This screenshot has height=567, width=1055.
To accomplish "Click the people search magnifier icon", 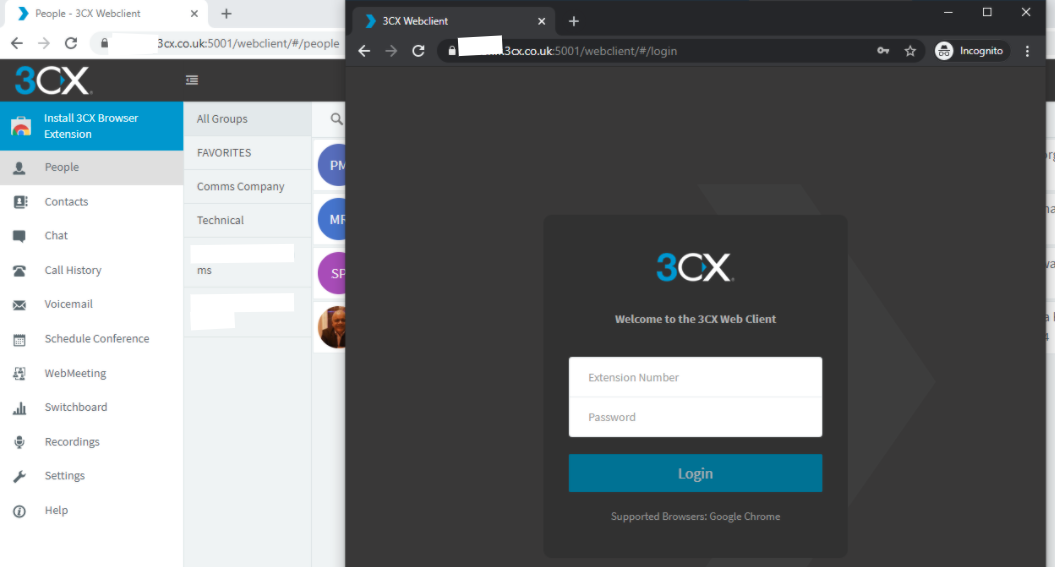I will (x=336, y=119).
